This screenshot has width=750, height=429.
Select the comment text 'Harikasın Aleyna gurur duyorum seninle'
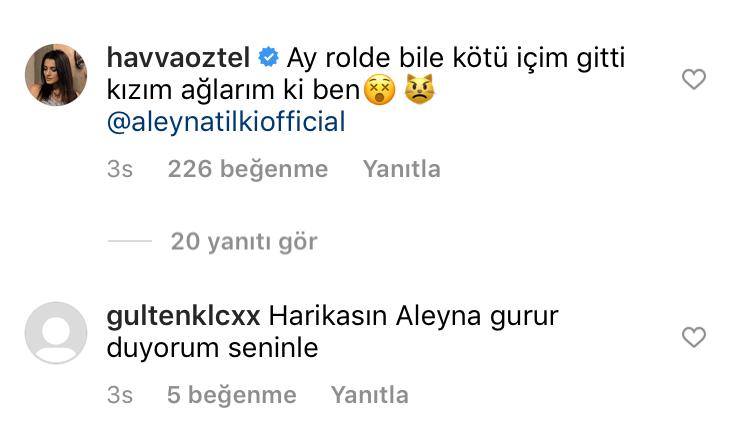[332, 332]
